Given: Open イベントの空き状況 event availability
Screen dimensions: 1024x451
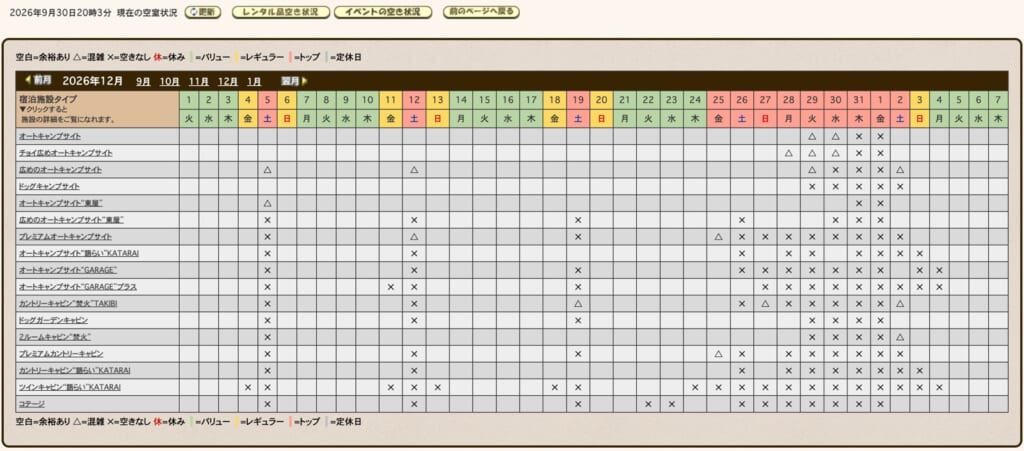Looking at the screenshot, I should point(383,12).
